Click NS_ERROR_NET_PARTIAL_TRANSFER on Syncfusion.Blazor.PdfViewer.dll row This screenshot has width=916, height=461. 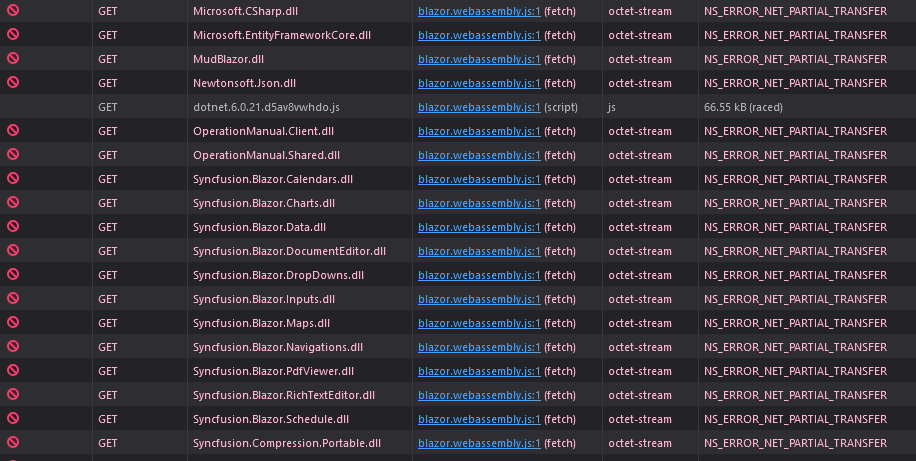point(795,370)
